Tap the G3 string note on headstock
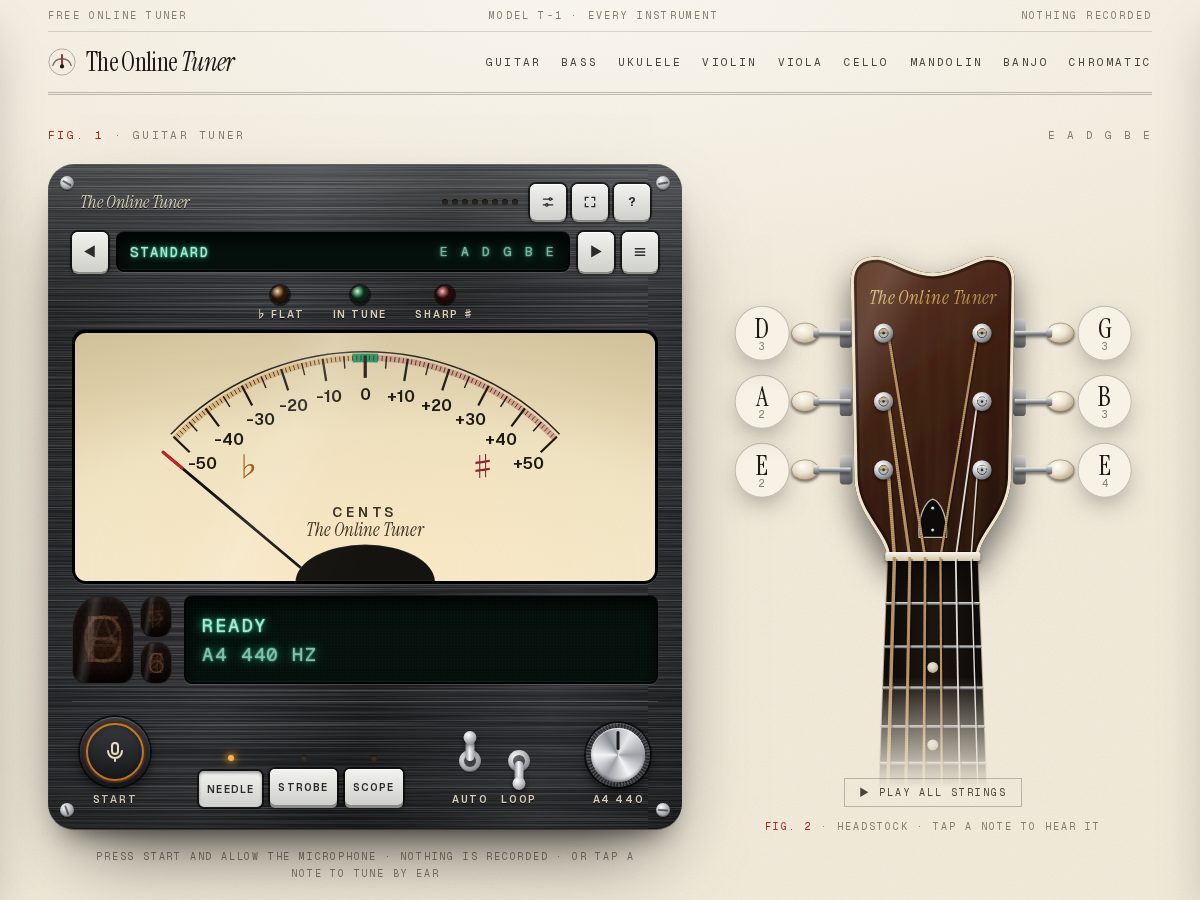The image size is (1200, 900). click(x=1104, y=333)
